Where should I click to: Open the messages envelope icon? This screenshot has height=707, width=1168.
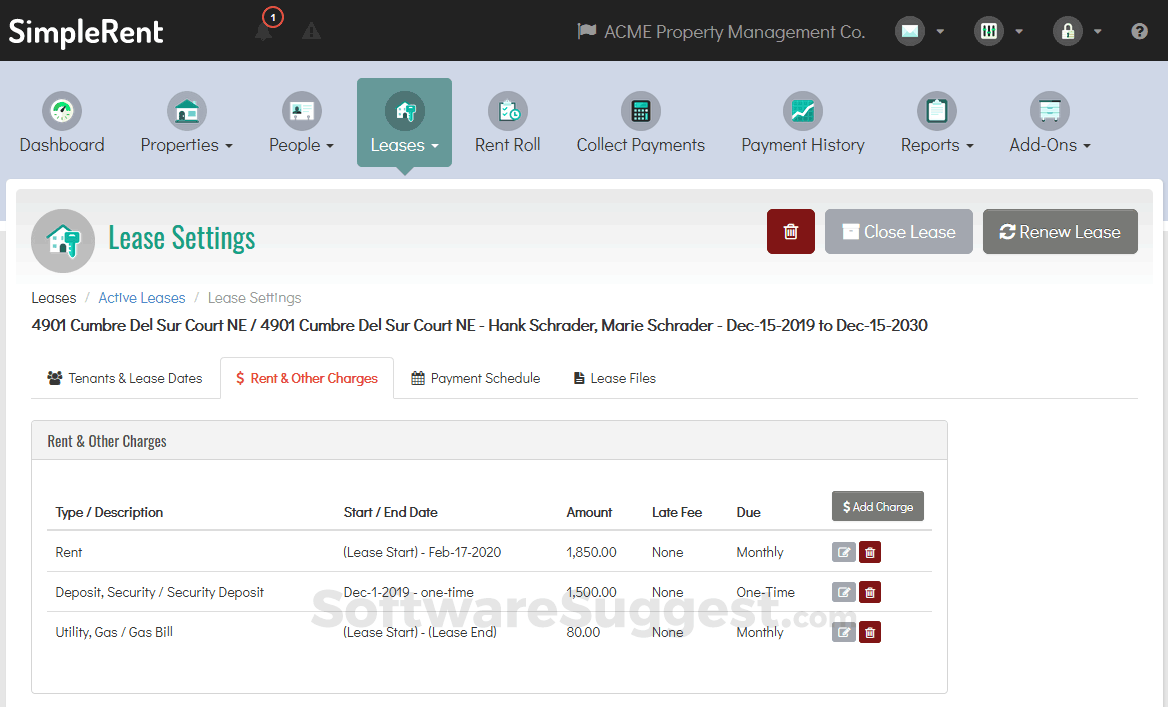coord(910,31)
